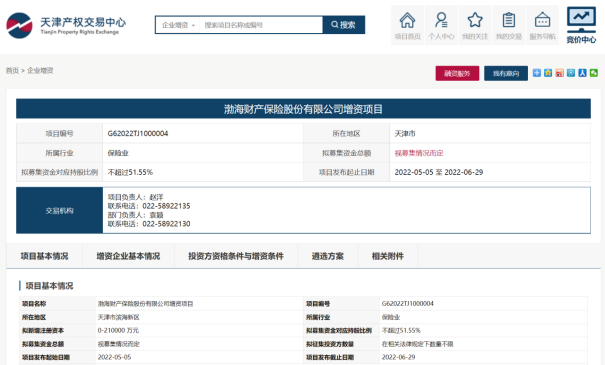This screenshot has width=605, height=365.
Task: Go to 个人中心 personal center icon
Action: point(441,25)
